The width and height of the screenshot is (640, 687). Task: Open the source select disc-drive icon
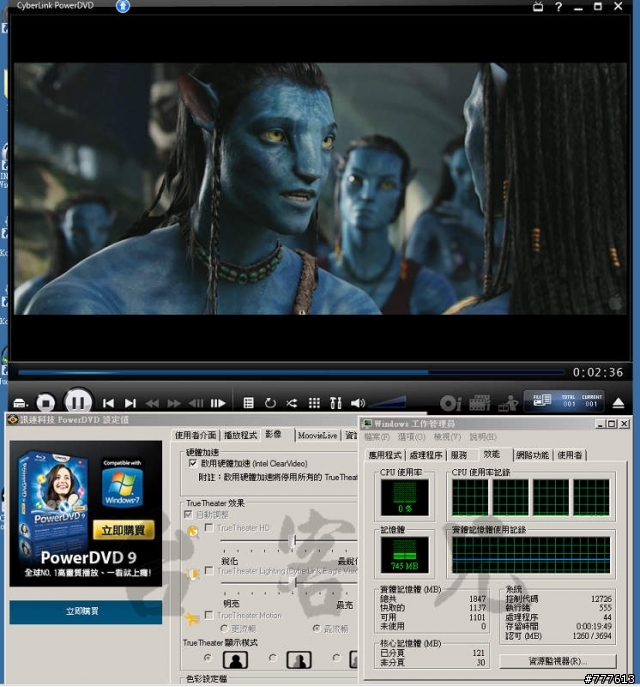click(x=20, y=403)
